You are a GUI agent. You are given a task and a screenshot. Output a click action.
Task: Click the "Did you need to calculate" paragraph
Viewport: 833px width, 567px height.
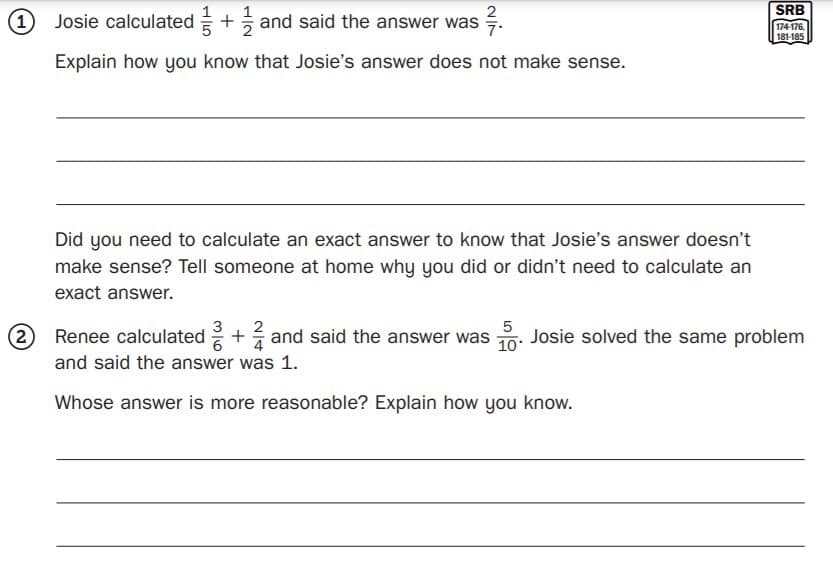click(x=403, y=267)
